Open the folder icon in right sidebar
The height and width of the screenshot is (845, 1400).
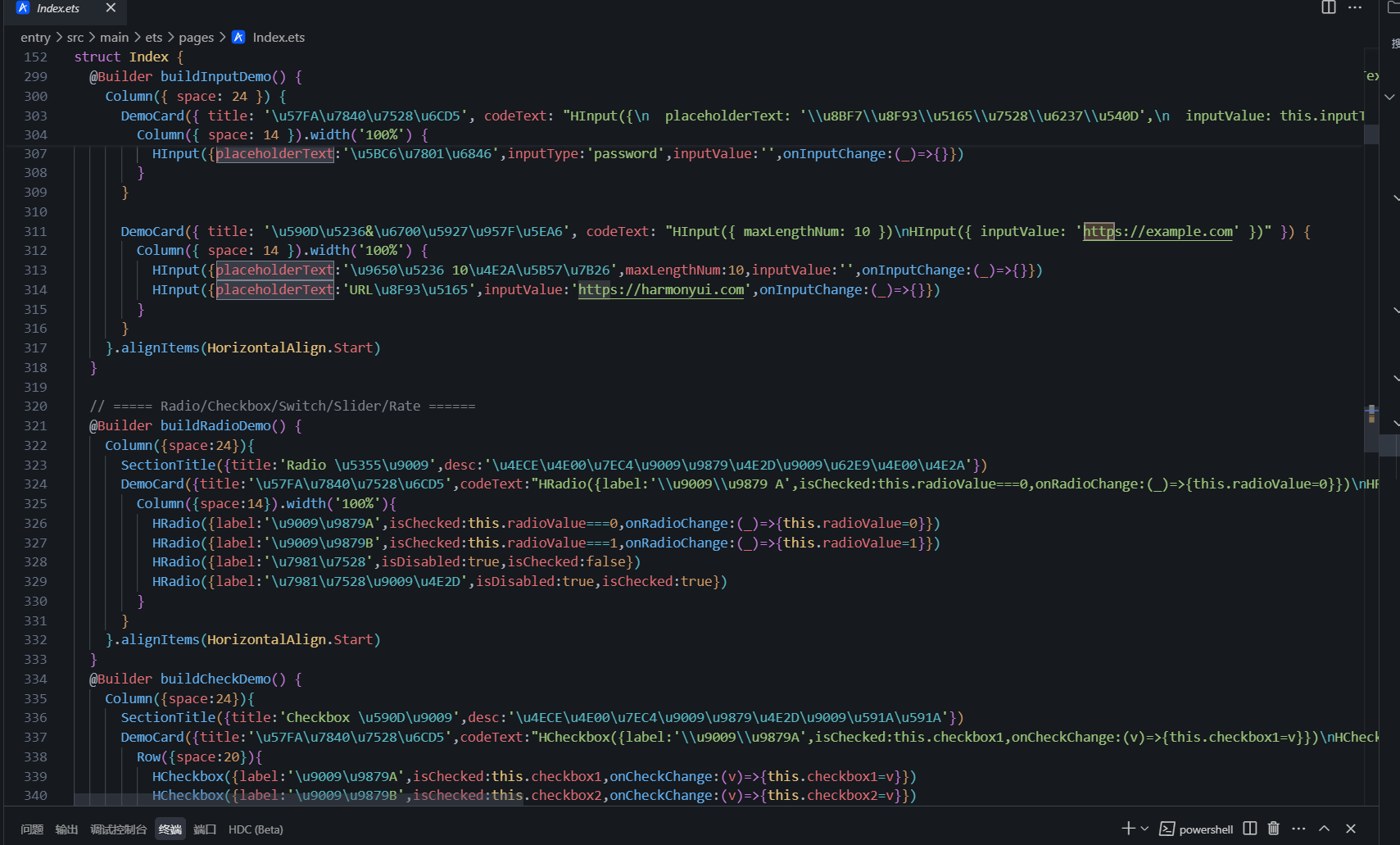[x=1393, y=7]
